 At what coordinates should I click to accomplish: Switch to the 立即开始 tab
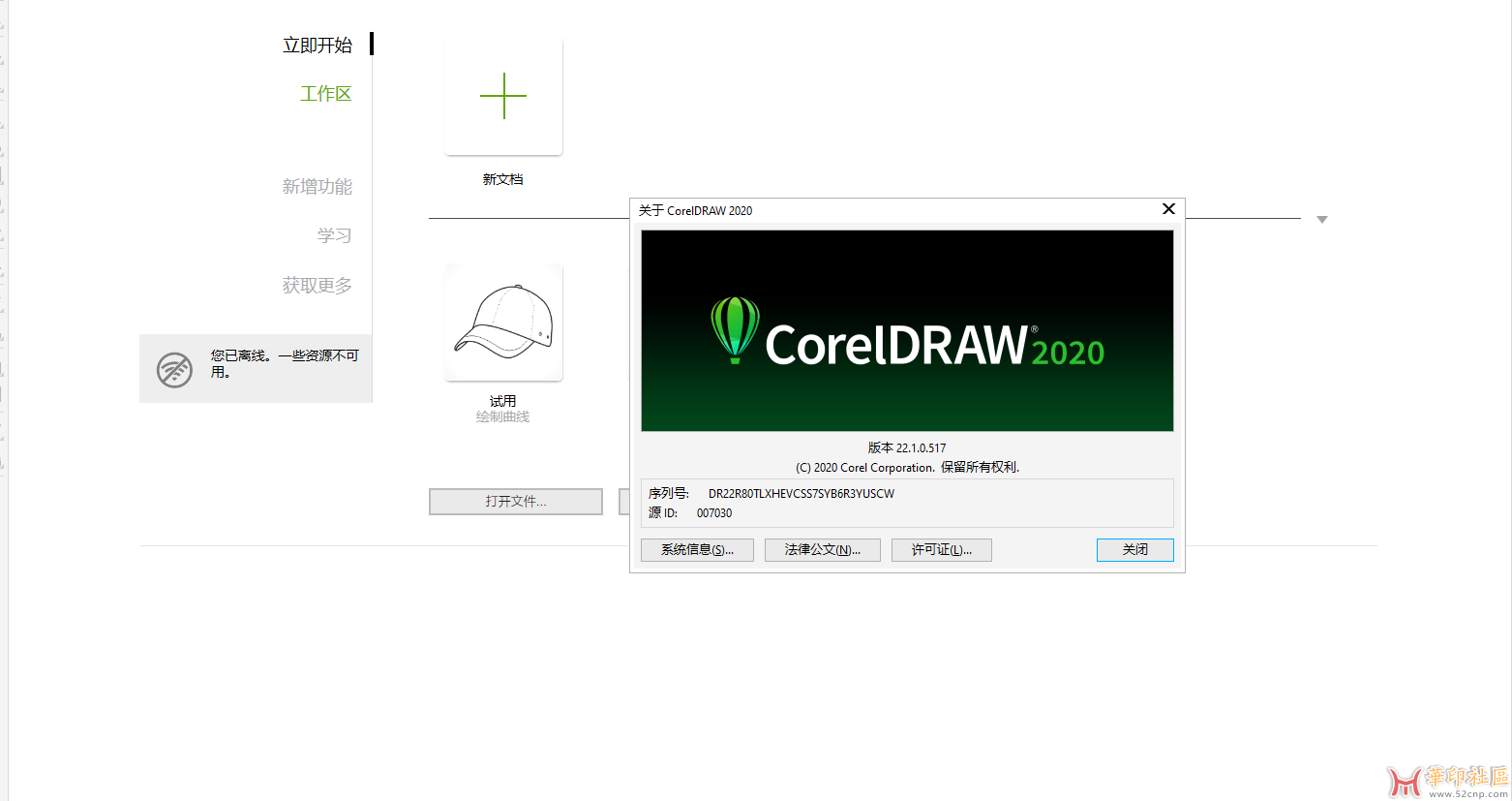tap(318, 46)
